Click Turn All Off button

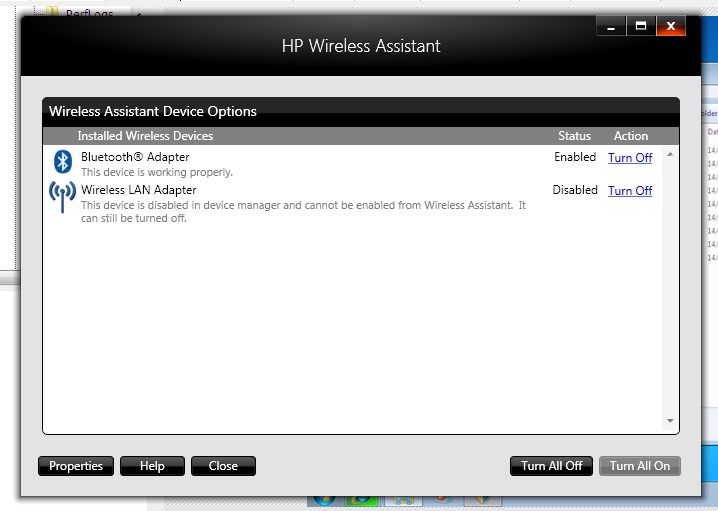pos(551,466)
